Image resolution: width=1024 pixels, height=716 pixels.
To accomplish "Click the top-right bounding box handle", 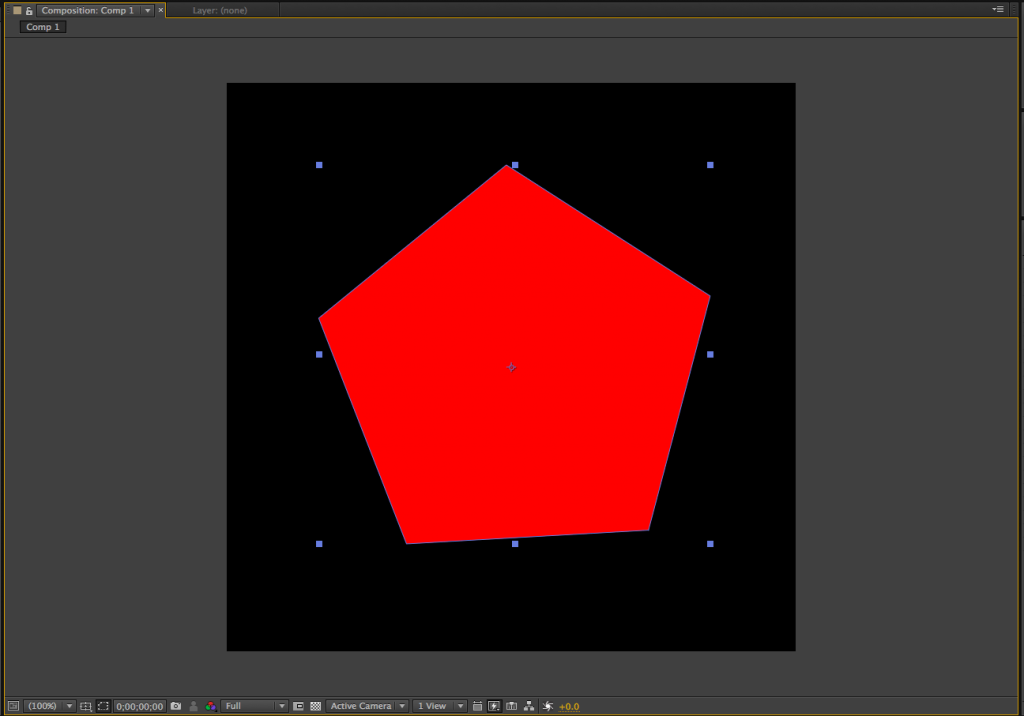I will point(711,165).
